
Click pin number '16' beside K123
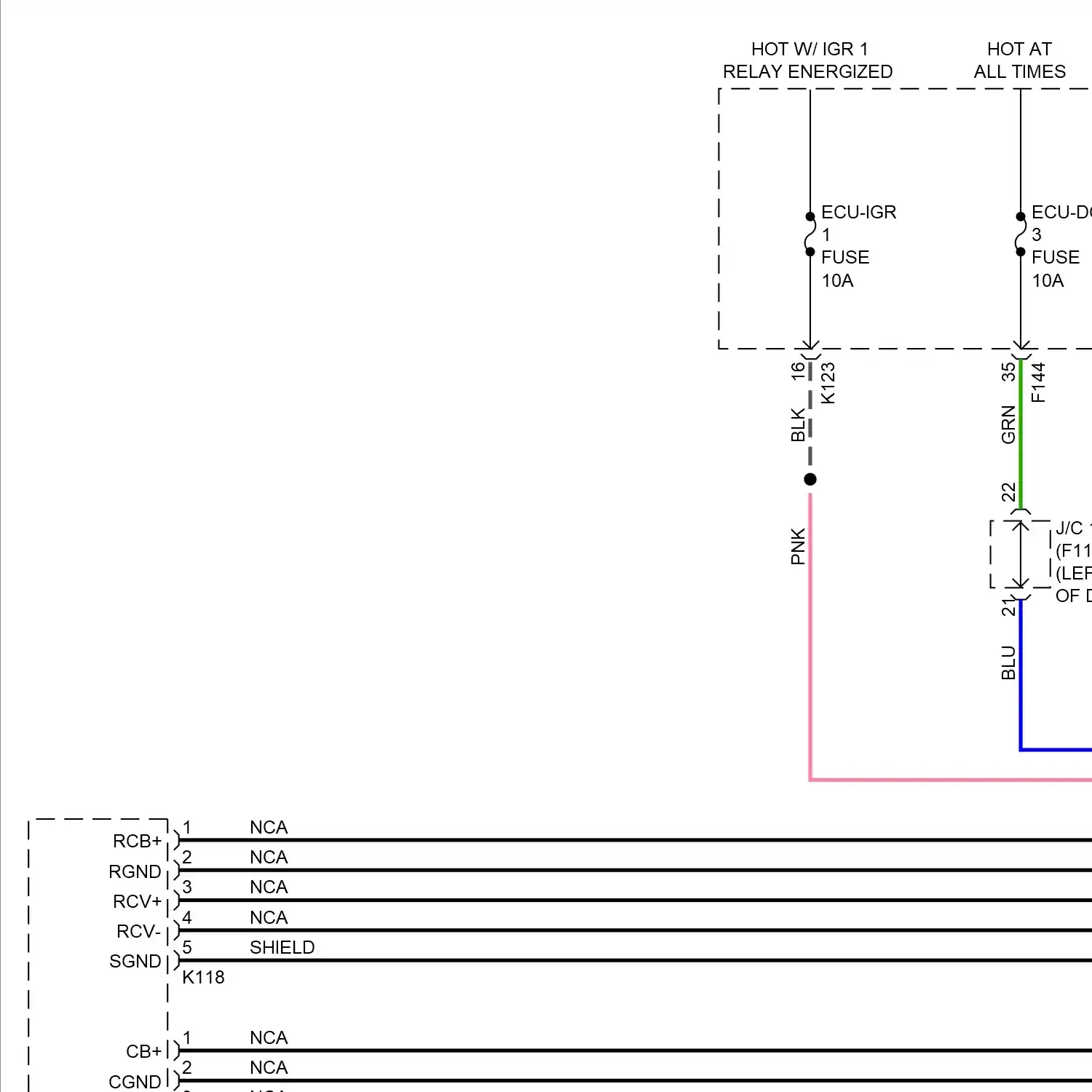point(798,371)
